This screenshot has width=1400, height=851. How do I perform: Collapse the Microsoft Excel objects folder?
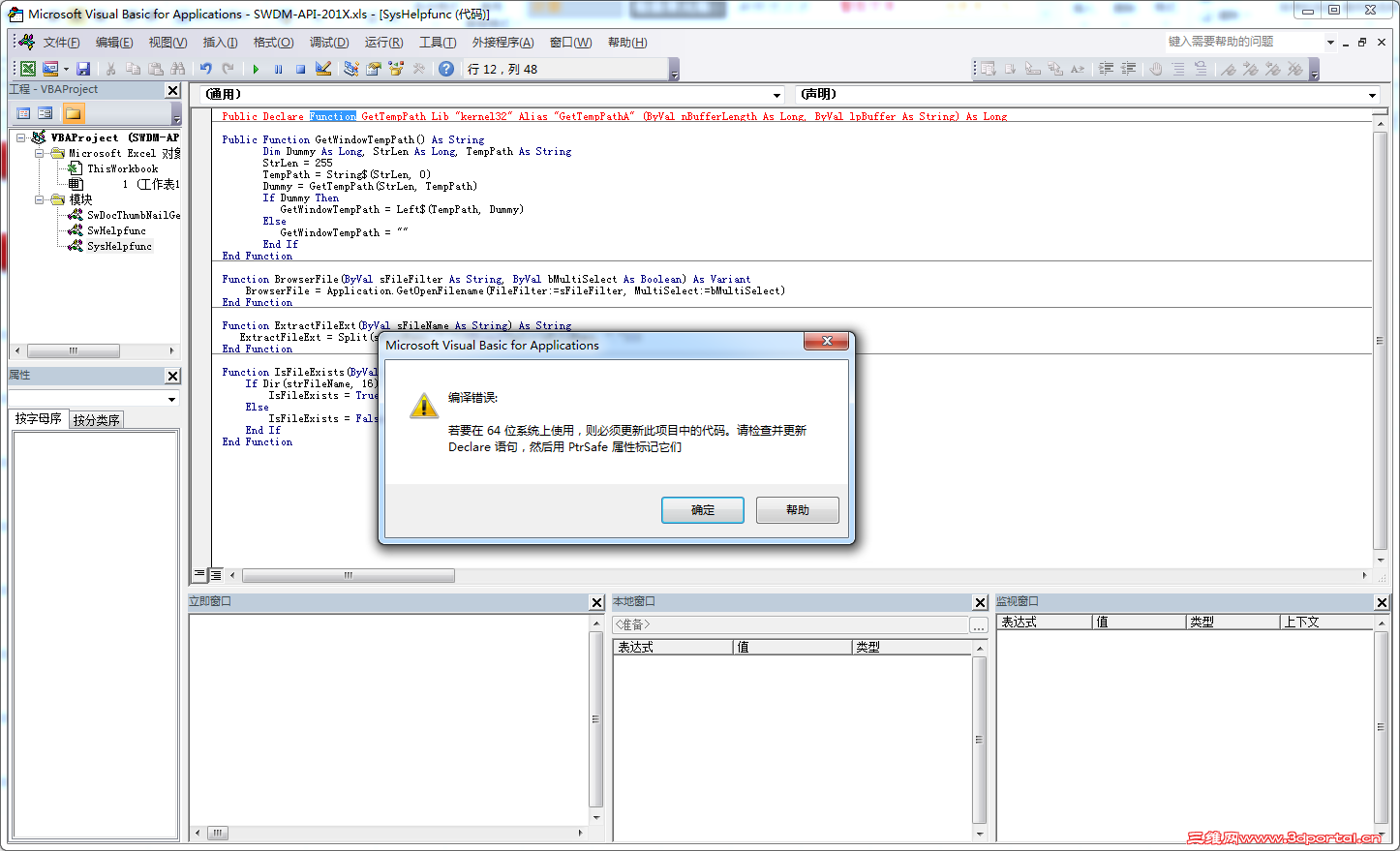click(x=40, y=153)
